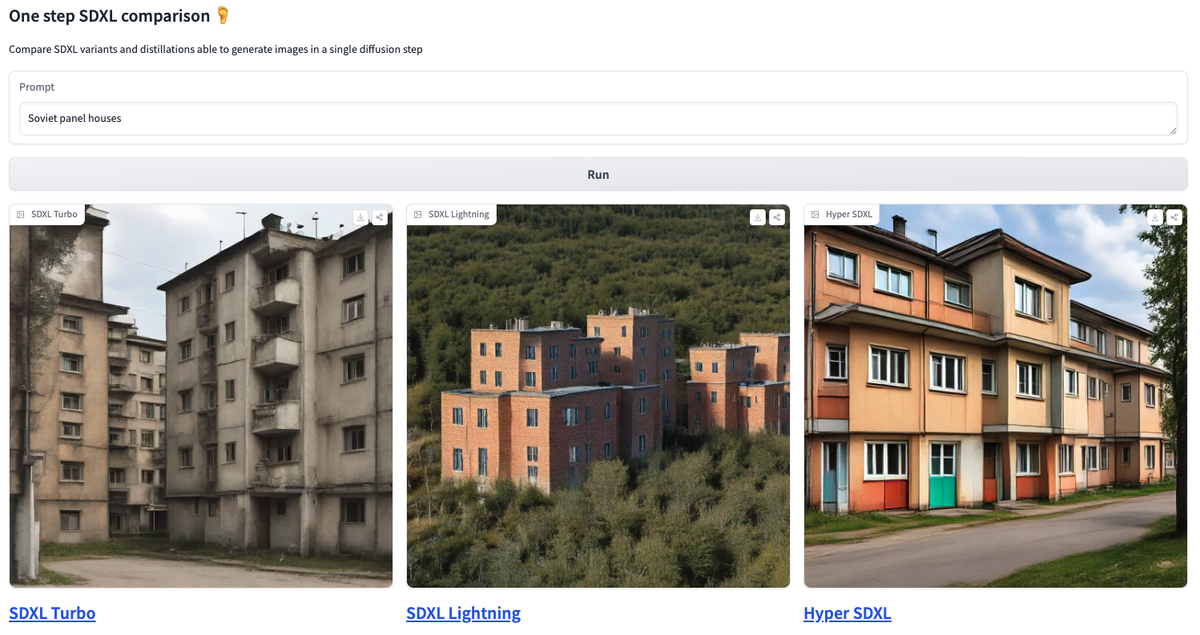This screenshot has width=1200, height=635.
Task: Select the orange houses street image
Action: 996,396
